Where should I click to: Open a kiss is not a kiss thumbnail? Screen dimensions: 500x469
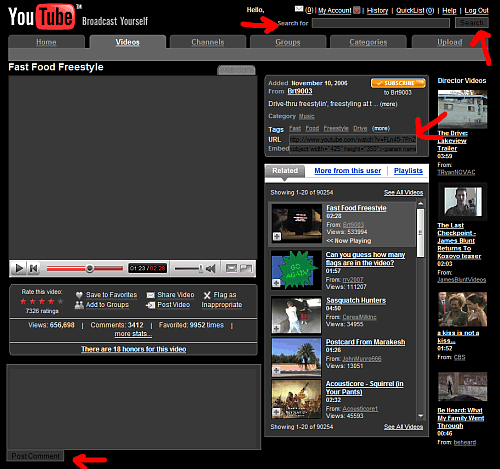[462, 309]
